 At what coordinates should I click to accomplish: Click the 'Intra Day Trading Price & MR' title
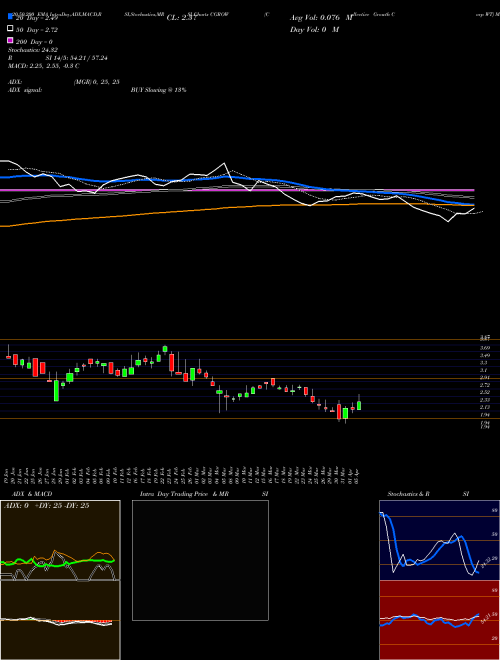tap(184, 494)
